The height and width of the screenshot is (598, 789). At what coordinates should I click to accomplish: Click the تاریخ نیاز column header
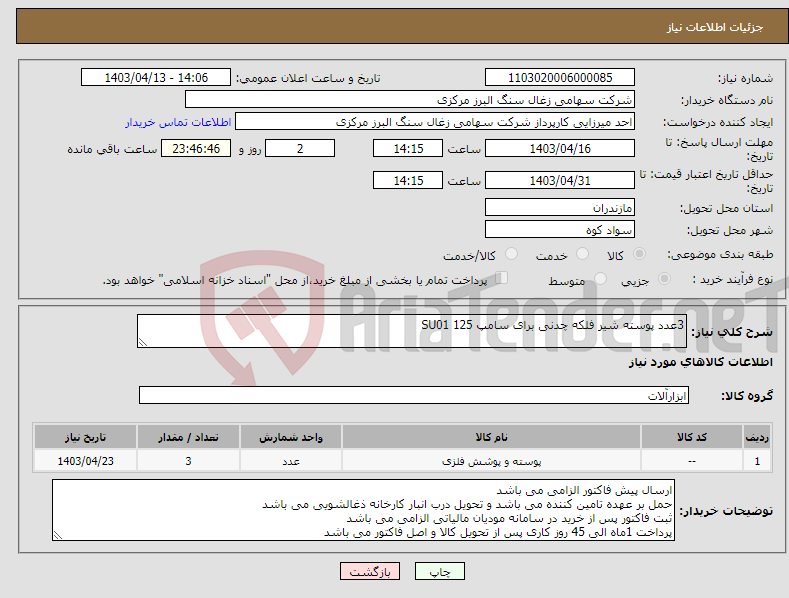pos(86,437)
